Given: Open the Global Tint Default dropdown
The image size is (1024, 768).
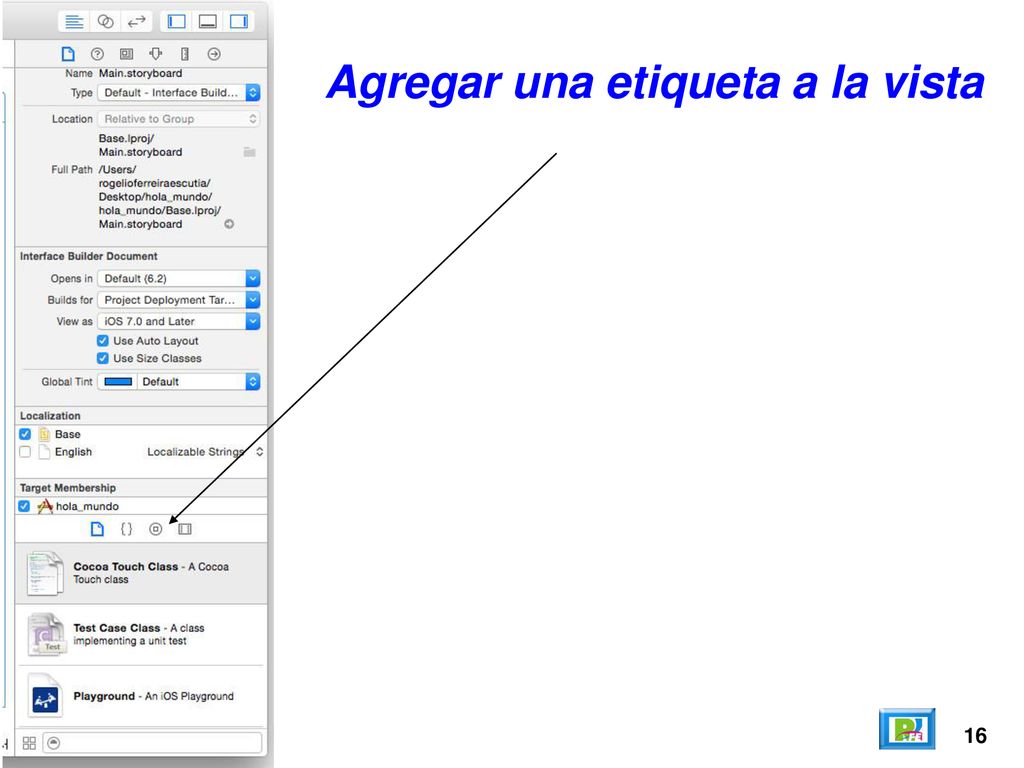Looking at the screenshot, I should [199, 382].
